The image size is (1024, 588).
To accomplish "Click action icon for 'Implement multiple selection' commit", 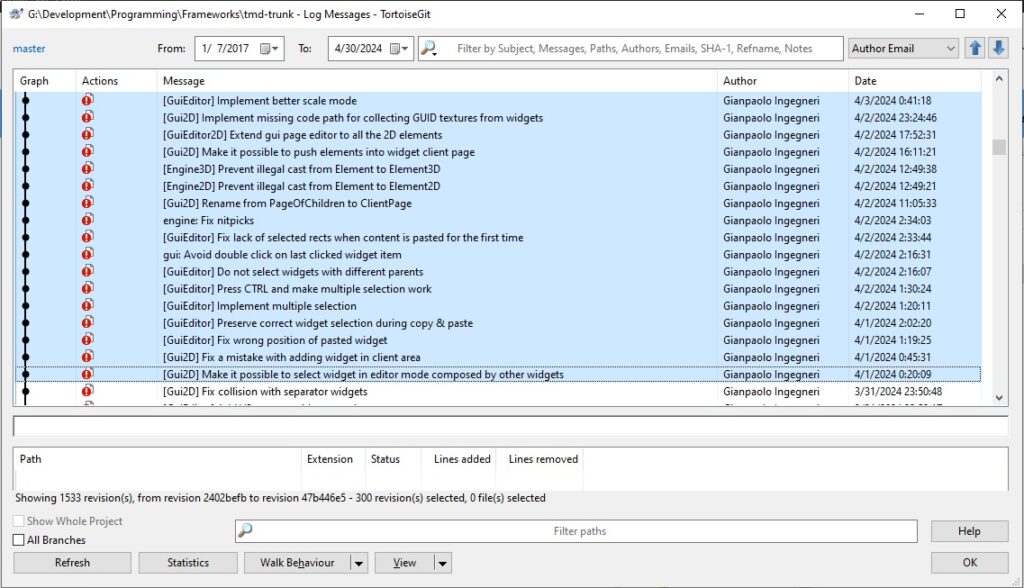I will pyautogui.click(x=88, y=305).
